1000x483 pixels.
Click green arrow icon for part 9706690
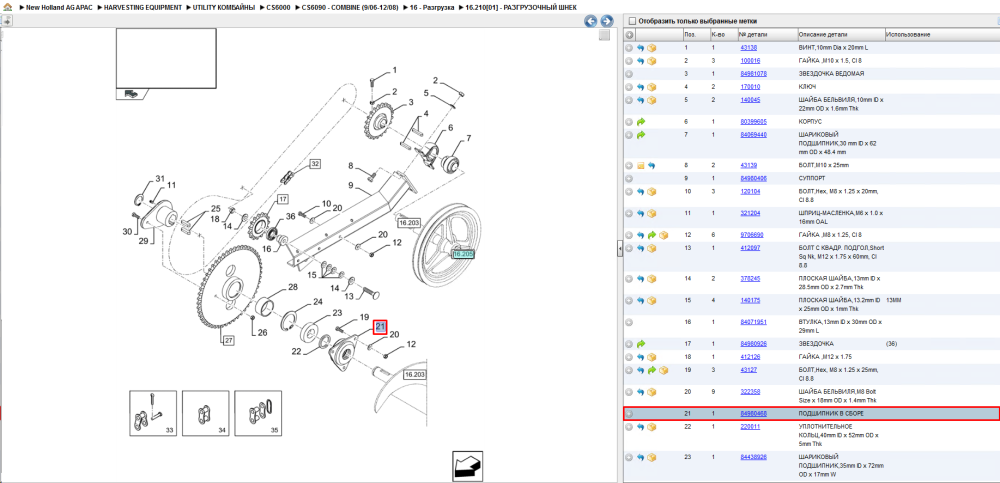click(652, 235)
